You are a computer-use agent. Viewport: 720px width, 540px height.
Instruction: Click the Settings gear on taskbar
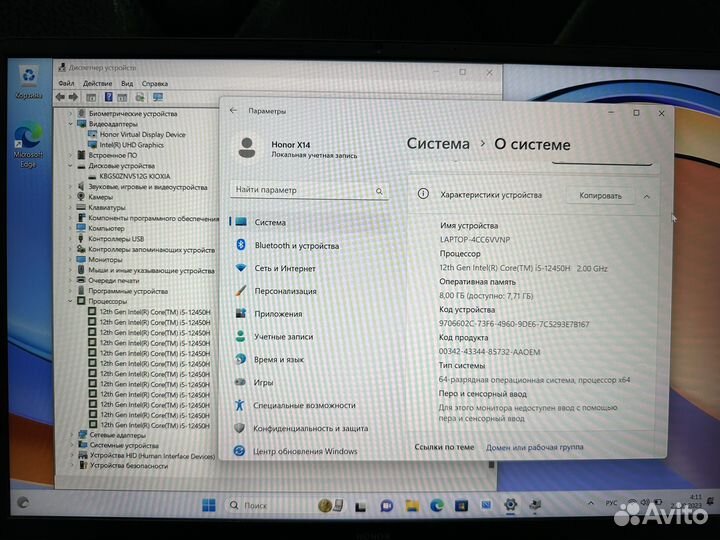point(510,505)
